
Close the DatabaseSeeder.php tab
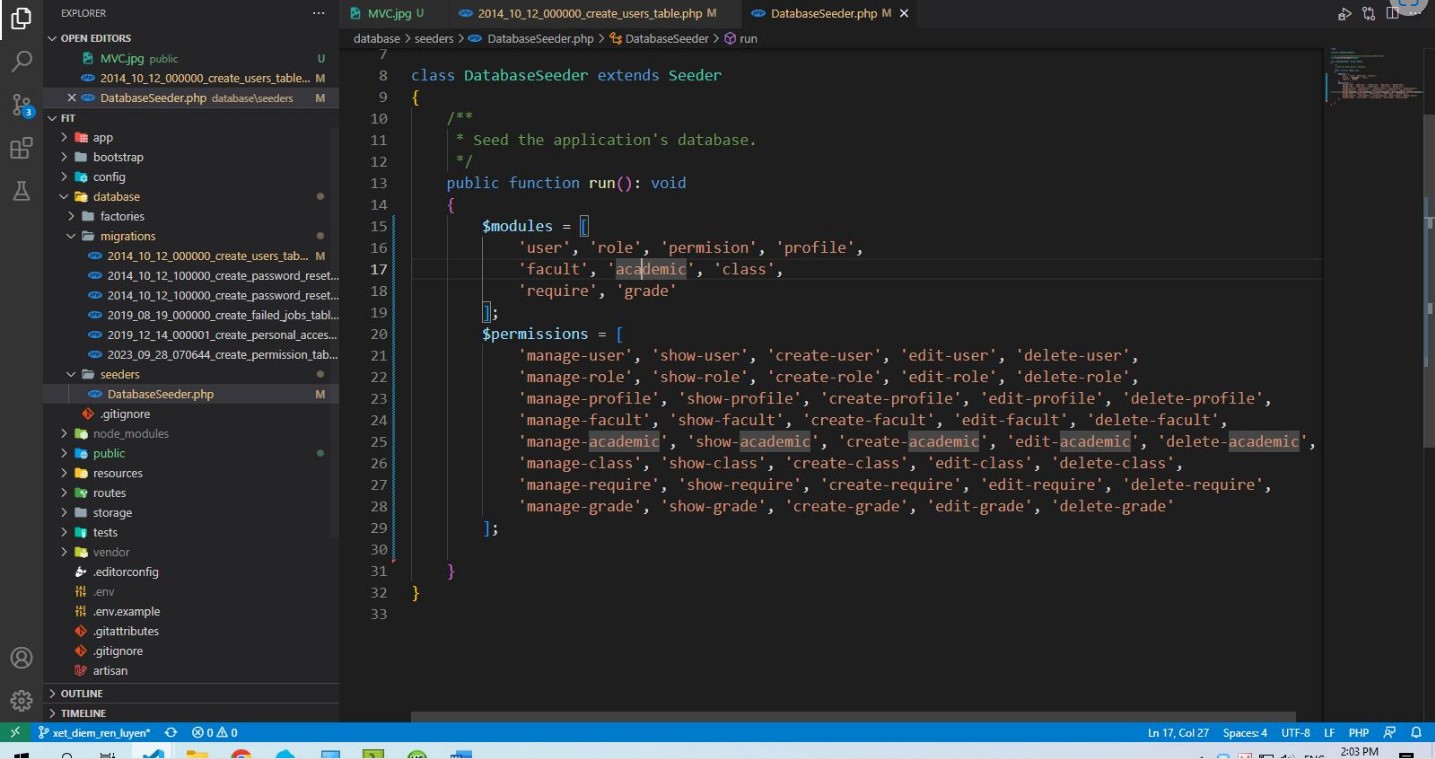(904, 13)
